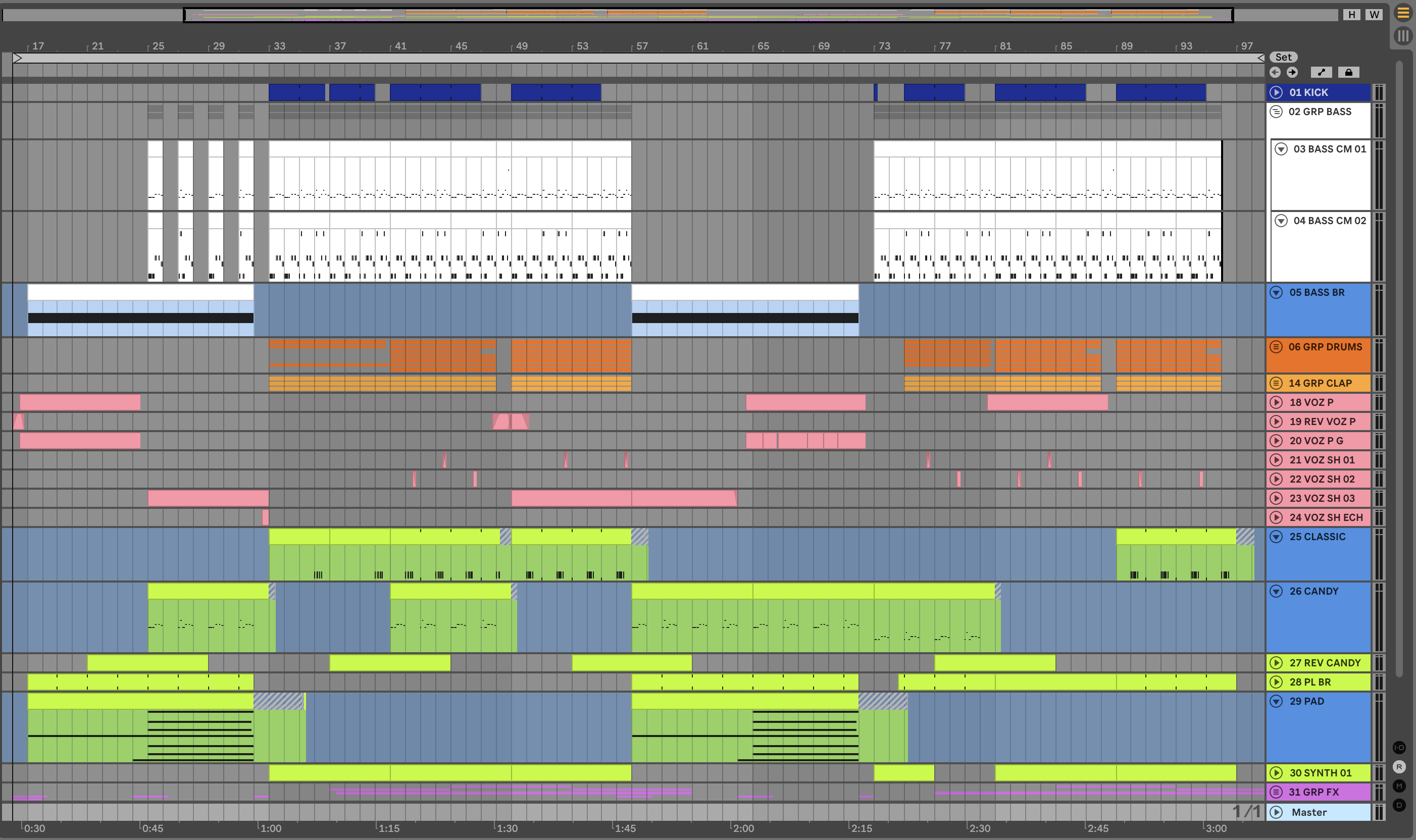
Task: Switch to Session view with vertical-bars icon
Action: coord(1402,36)
